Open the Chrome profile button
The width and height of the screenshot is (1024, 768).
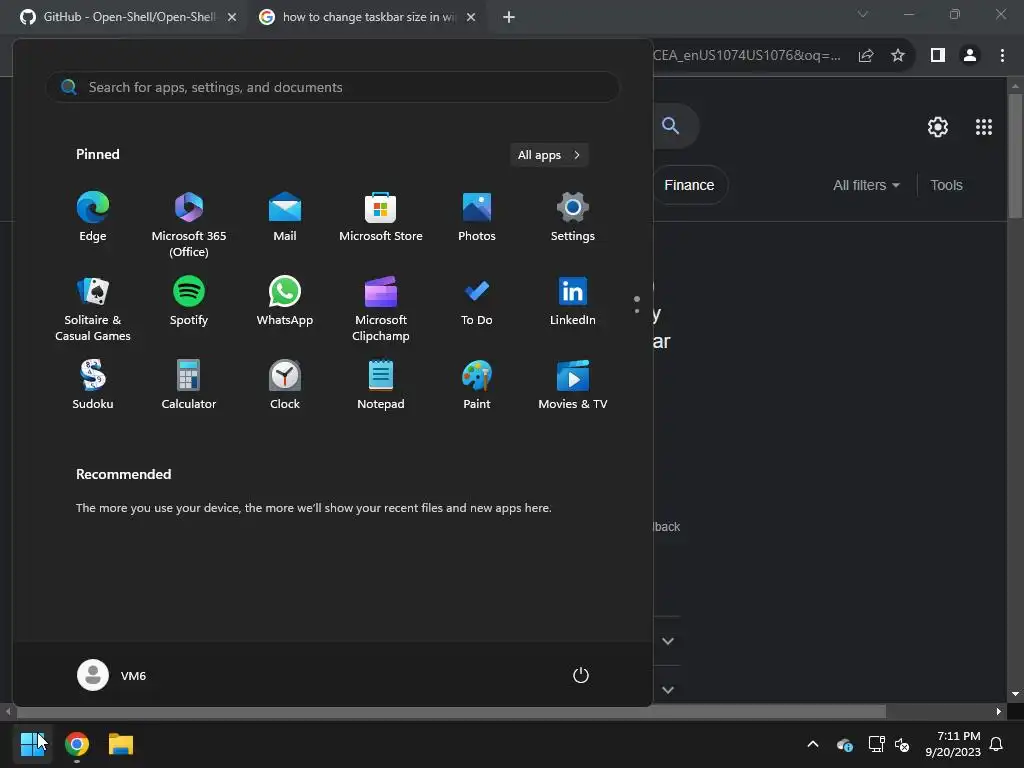(x=970, y=56)
